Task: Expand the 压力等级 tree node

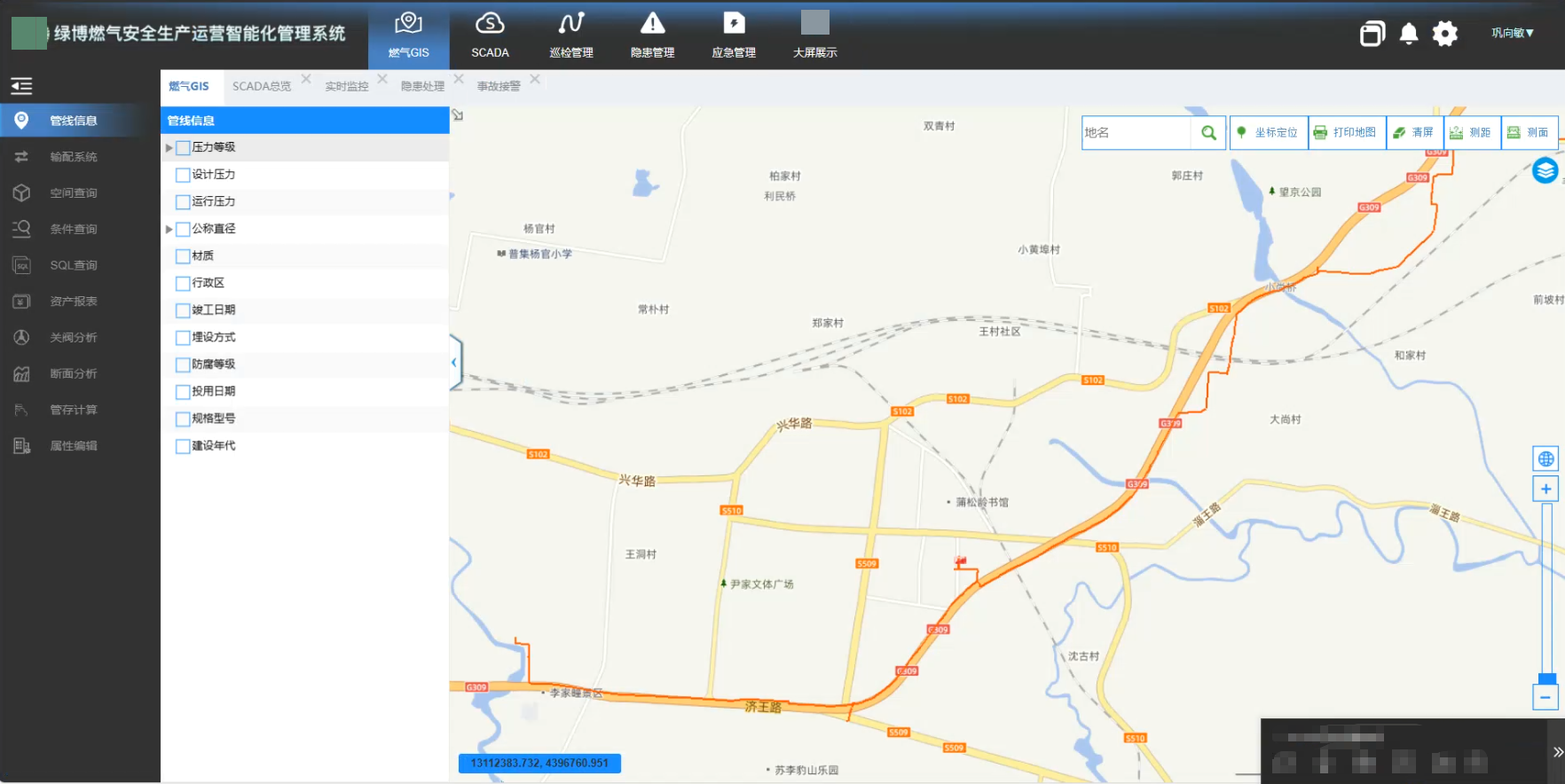Action: click(x=169, y=148)
